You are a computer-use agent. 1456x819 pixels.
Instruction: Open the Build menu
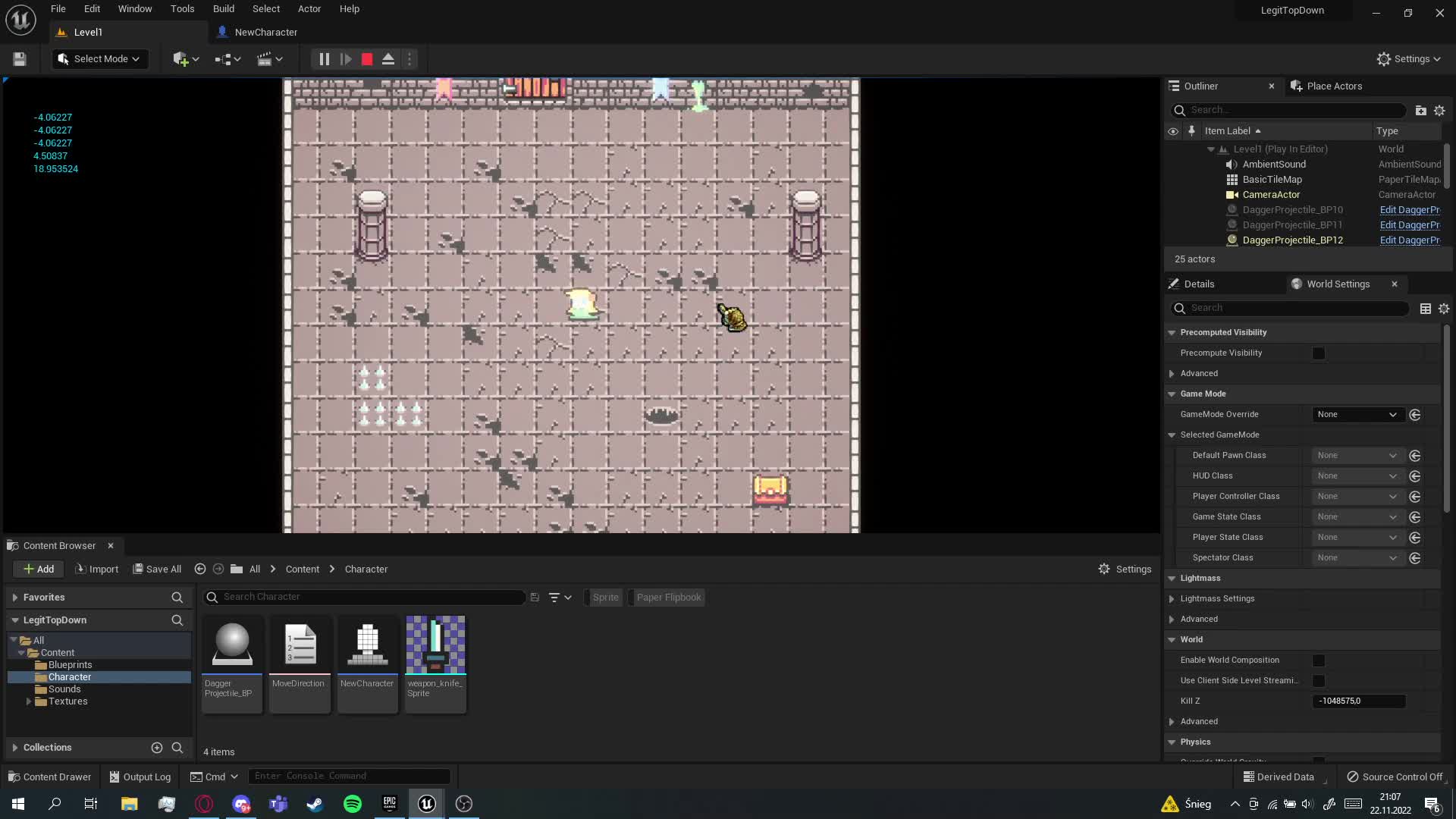click(x=223, y=9)
